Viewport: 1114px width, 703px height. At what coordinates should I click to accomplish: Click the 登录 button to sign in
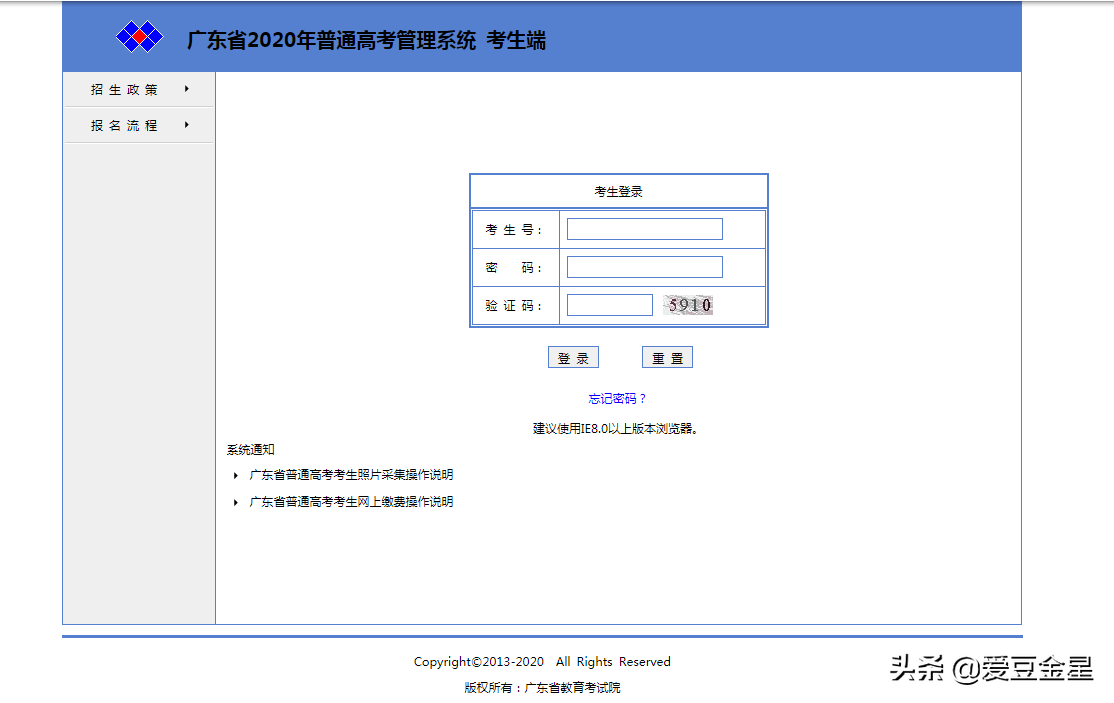tap(573, 356)
